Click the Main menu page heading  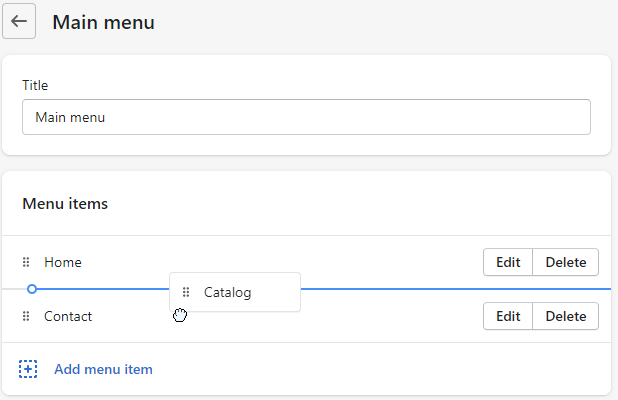click(103, 22)
